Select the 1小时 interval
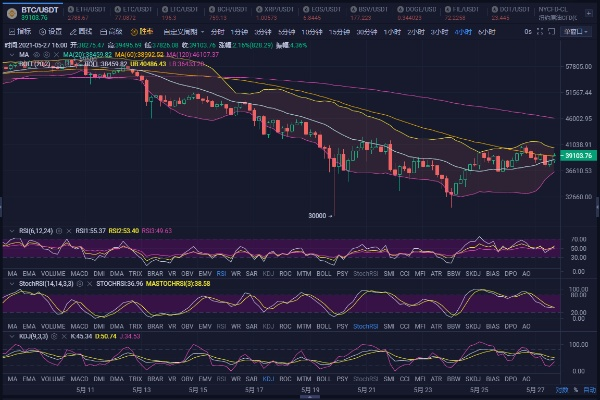600x400 pixels. pos(392,32)
